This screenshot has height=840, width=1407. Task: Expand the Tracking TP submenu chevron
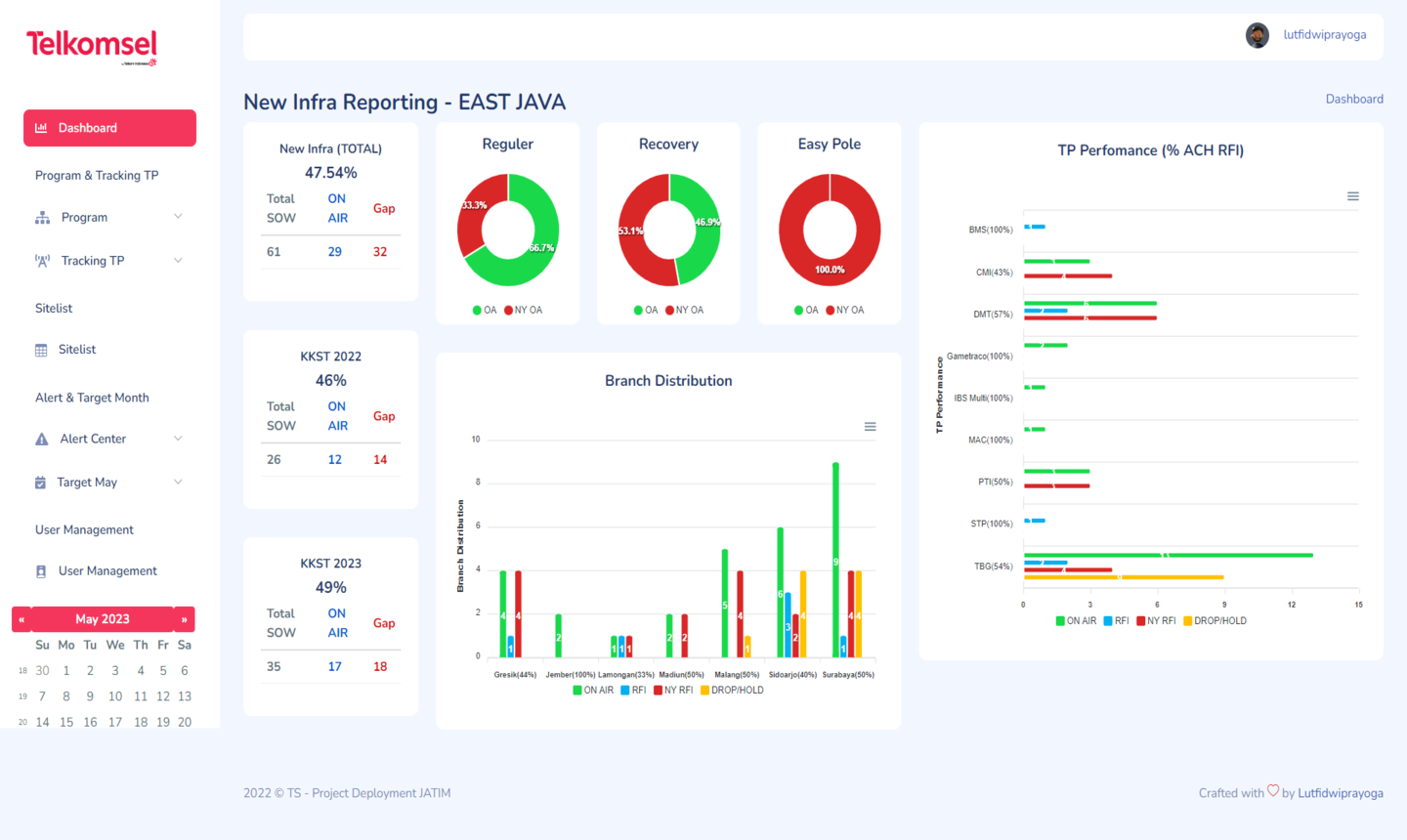178,261
